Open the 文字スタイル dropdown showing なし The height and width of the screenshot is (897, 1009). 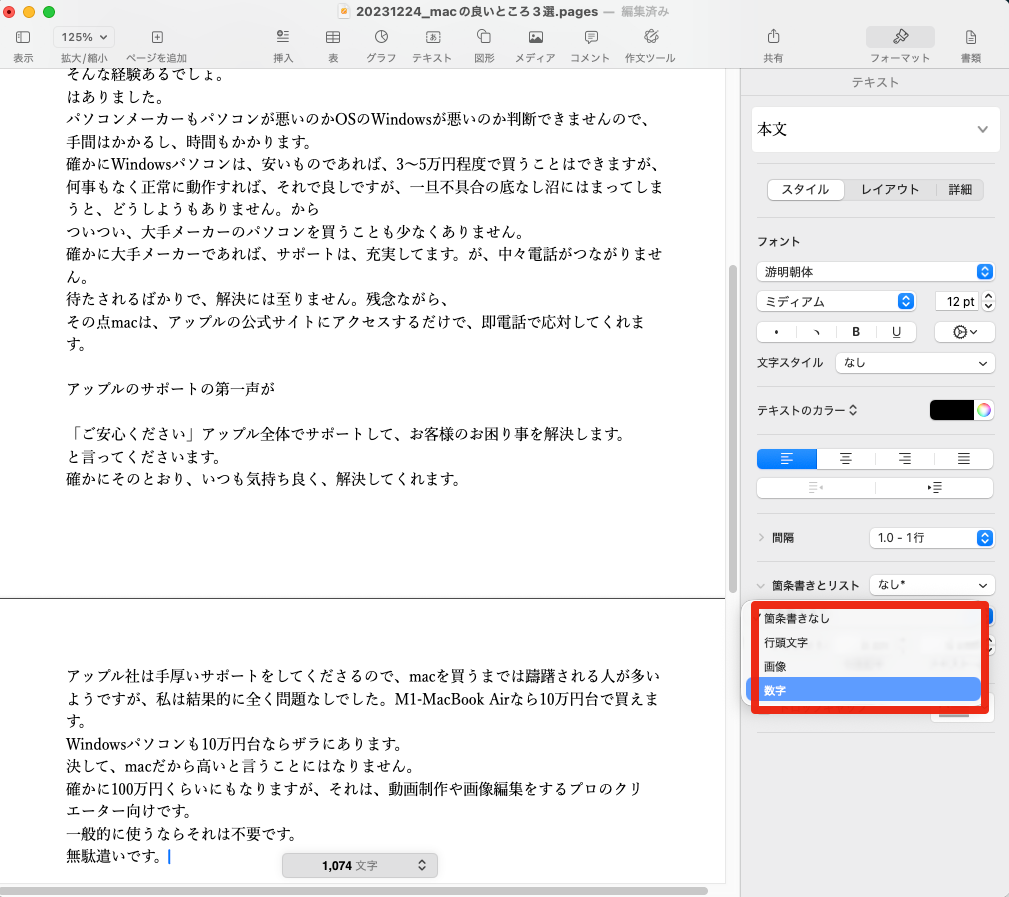(915, 363)
